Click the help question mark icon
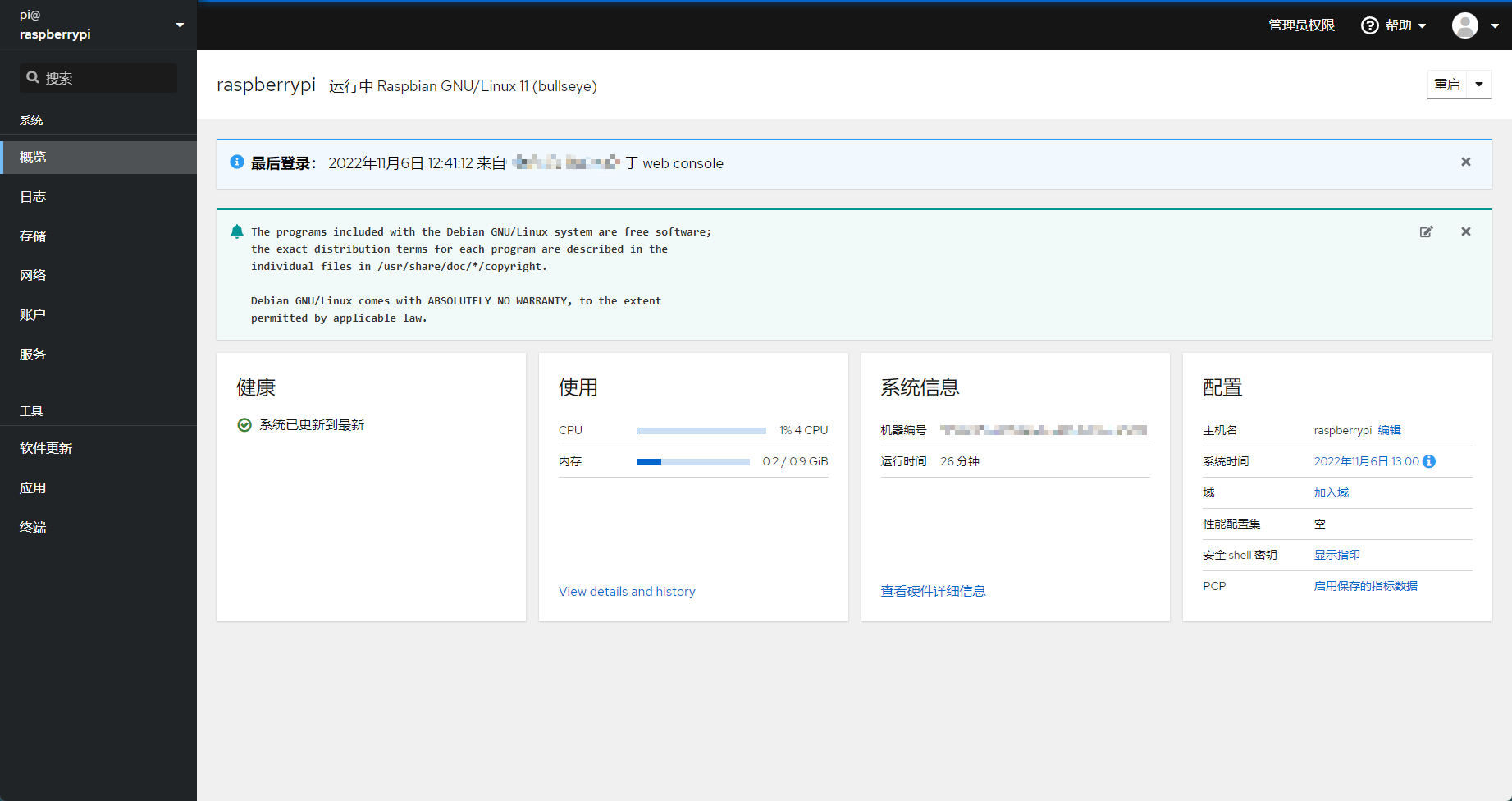Image resolution: width=1512 pixels, height=801 pixels. (x=1369, y=25)
